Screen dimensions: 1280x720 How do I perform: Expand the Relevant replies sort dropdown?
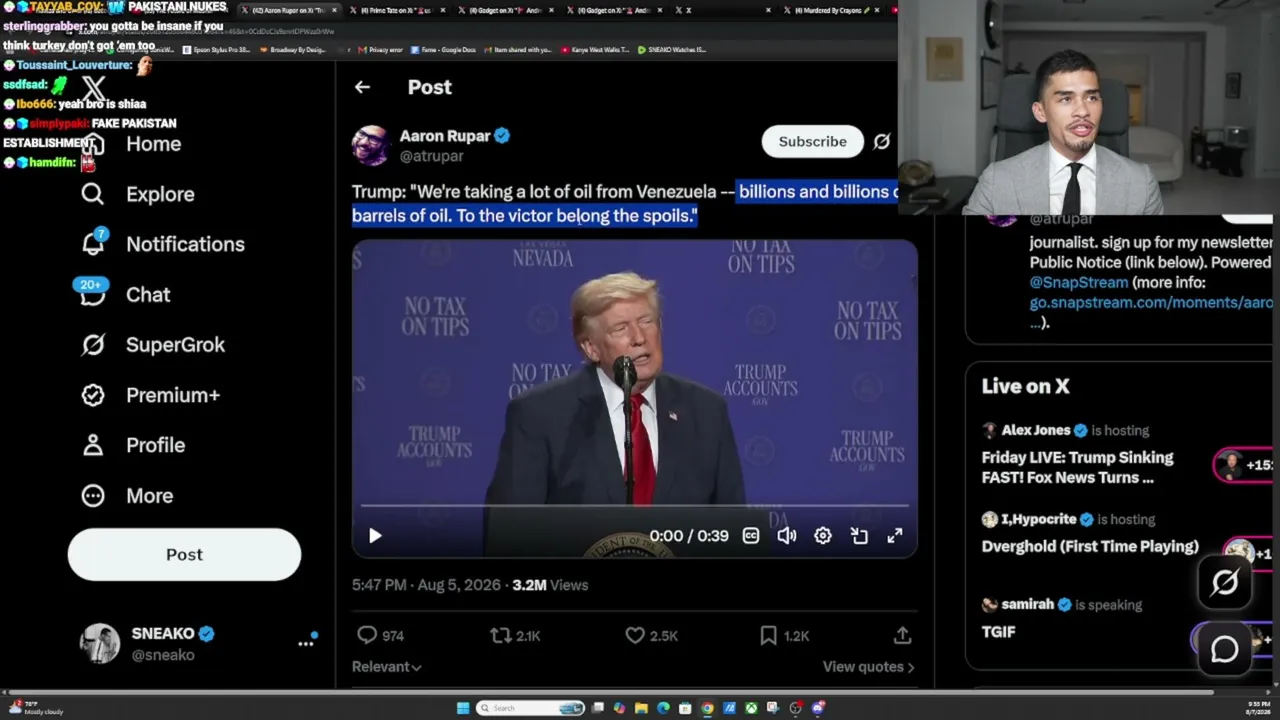387,667
